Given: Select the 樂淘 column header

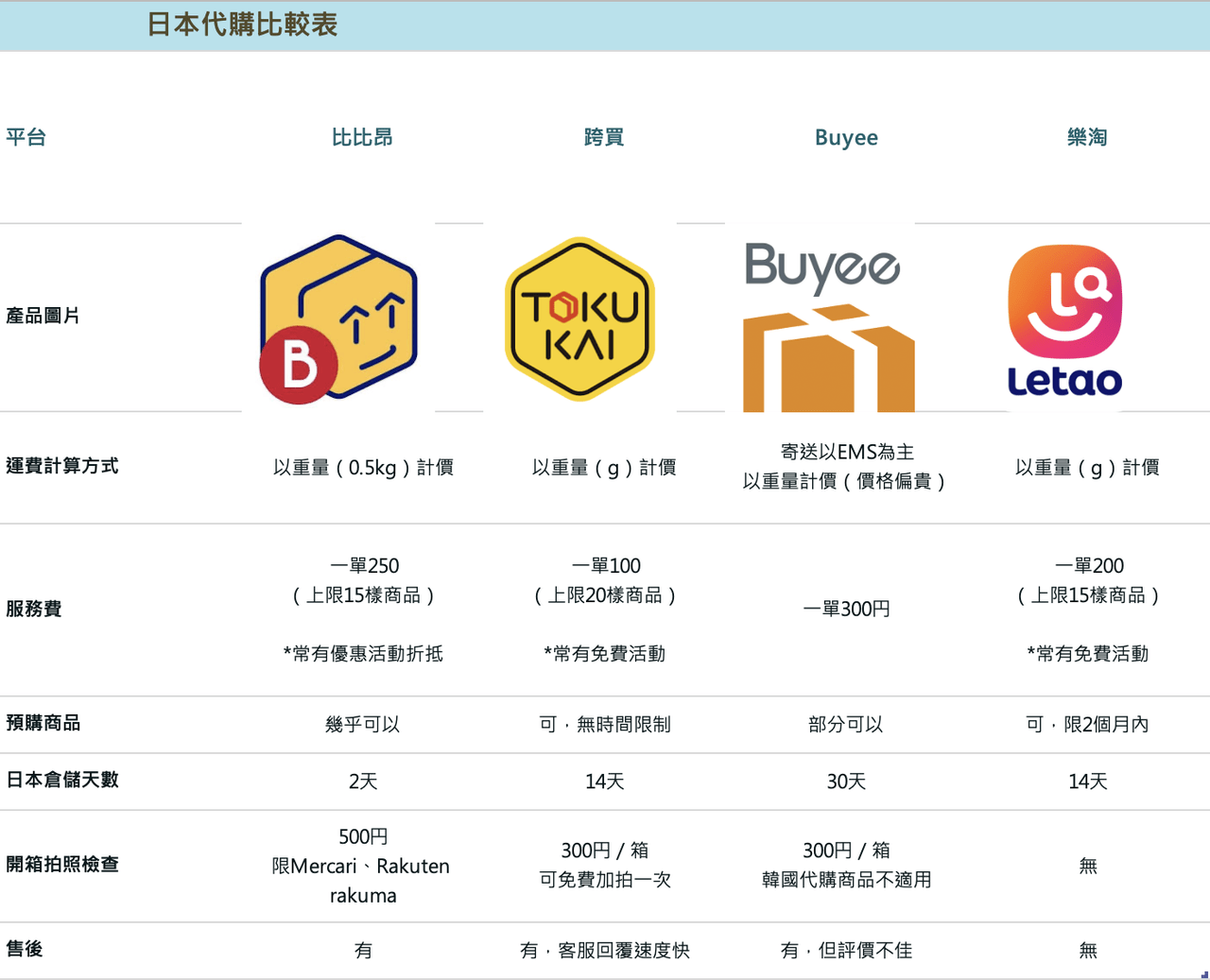Looking at the screenshot, I should point(1087,138).
